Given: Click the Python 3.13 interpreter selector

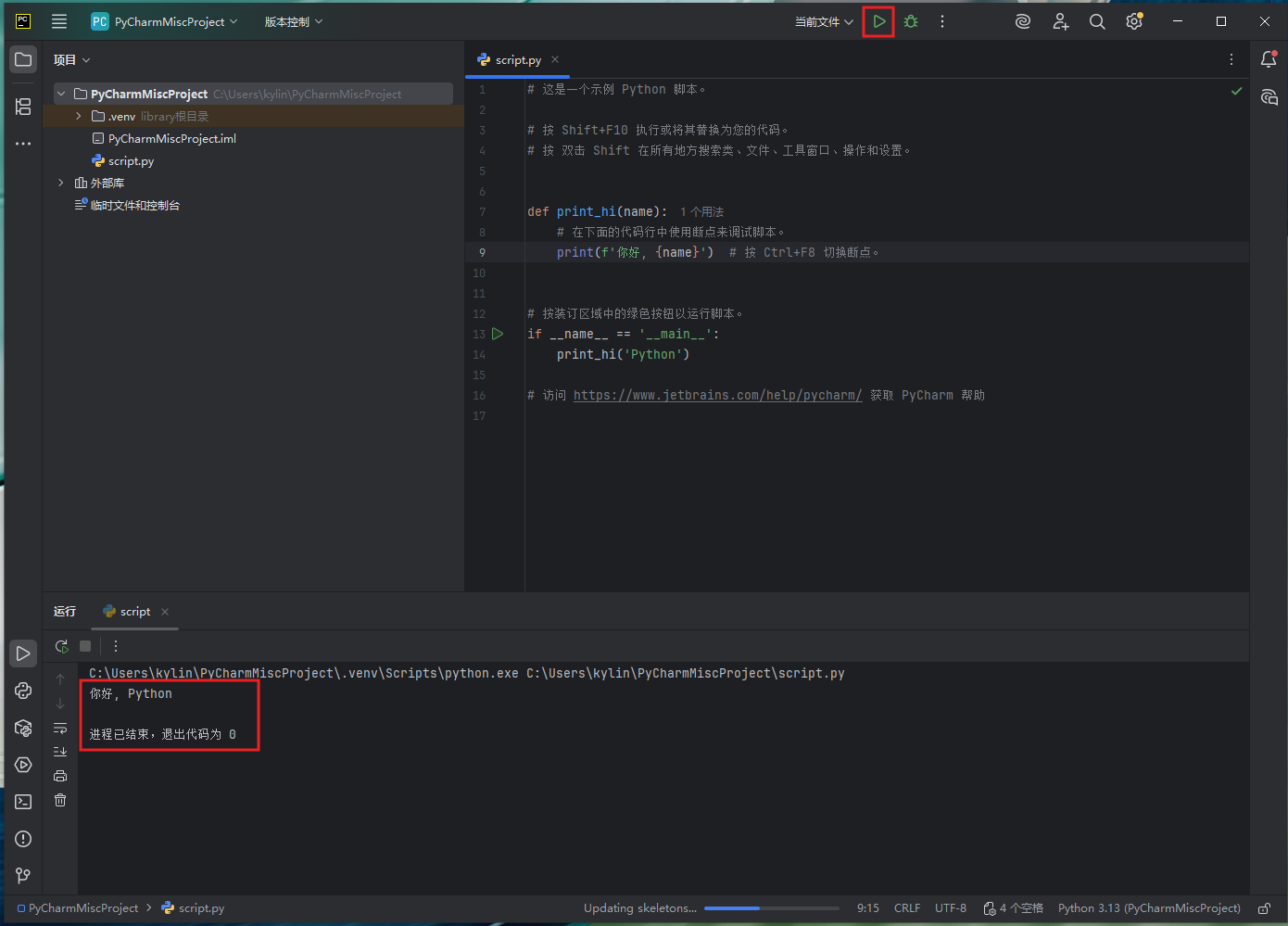Looking at the screenshot, I should [x=1149, y=908].
